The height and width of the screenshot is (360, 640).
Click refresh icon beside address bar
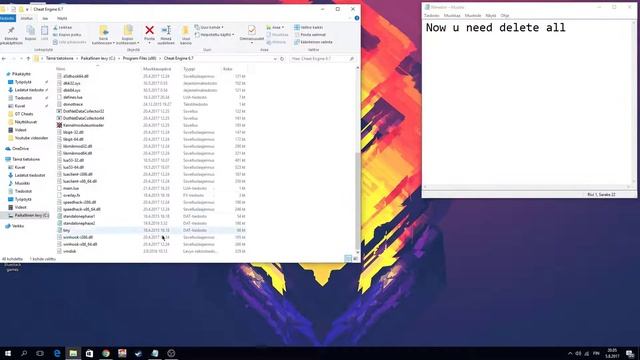282,59
